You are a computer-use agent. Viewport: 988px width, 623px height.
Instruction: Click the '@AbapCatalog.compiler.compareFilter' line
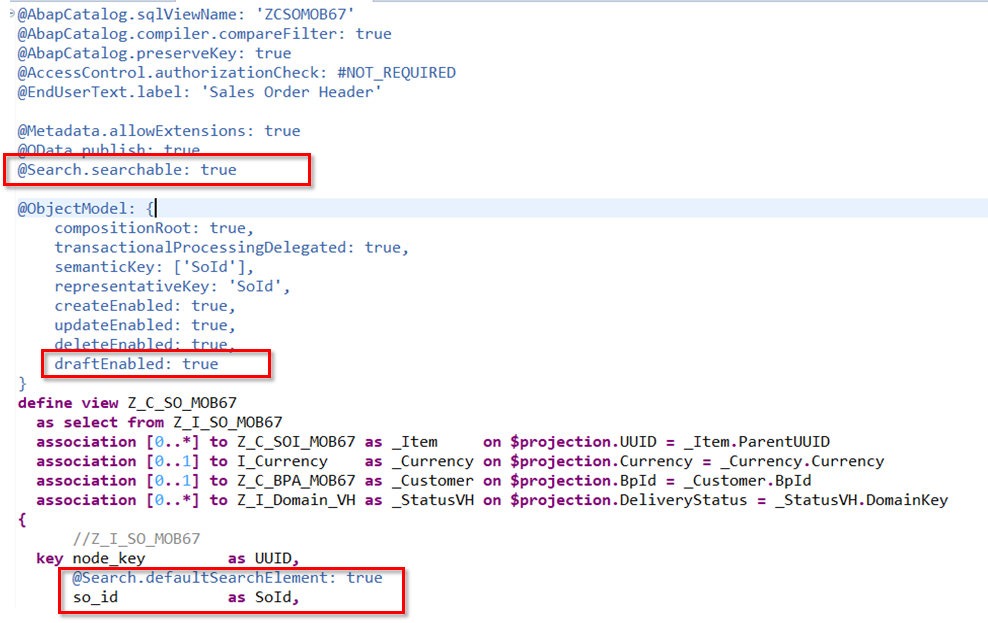pos(204,33)
